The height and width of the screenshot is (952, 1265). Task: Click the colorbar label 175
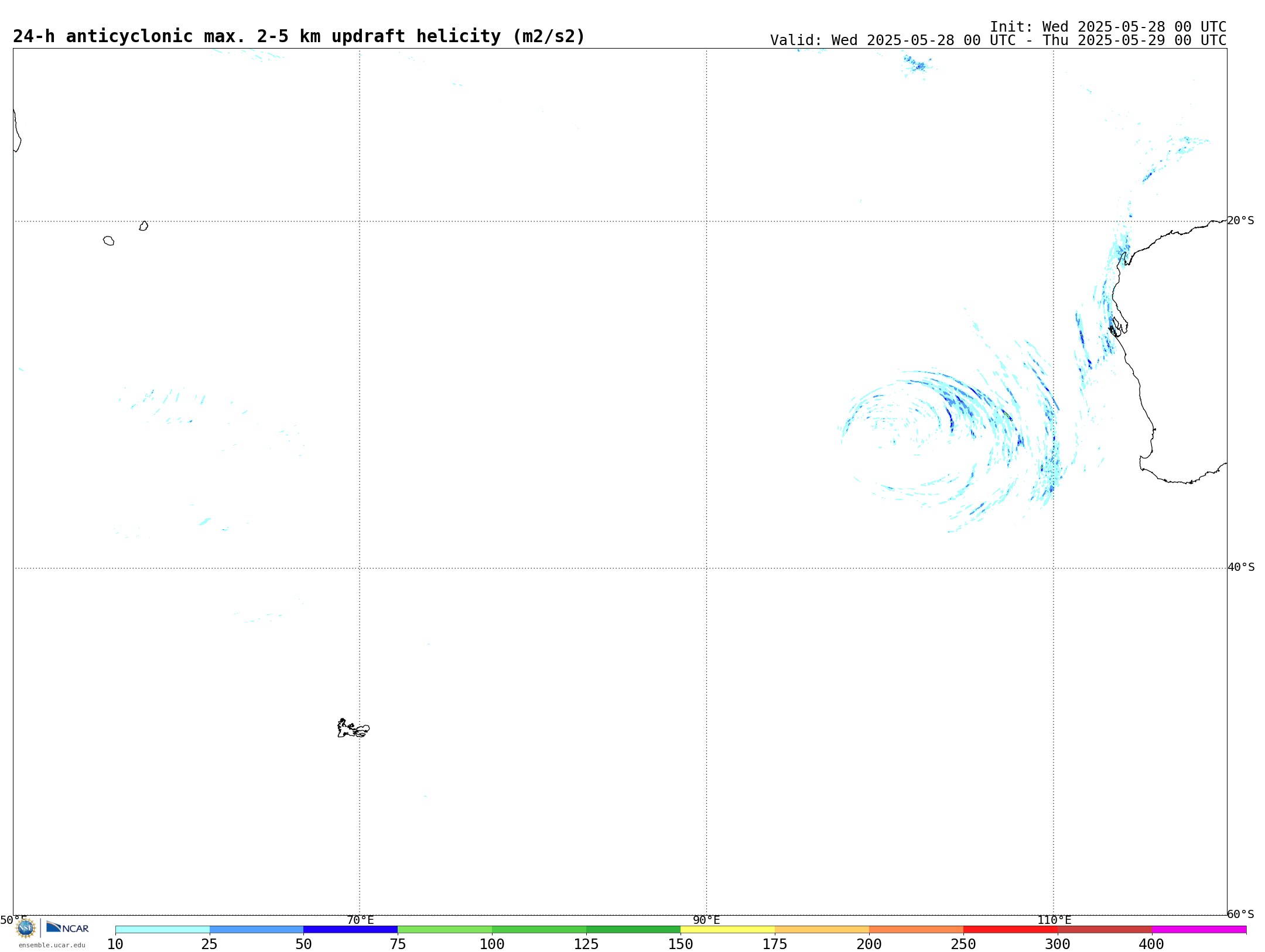pyautogui.click(x=775, y=944)
